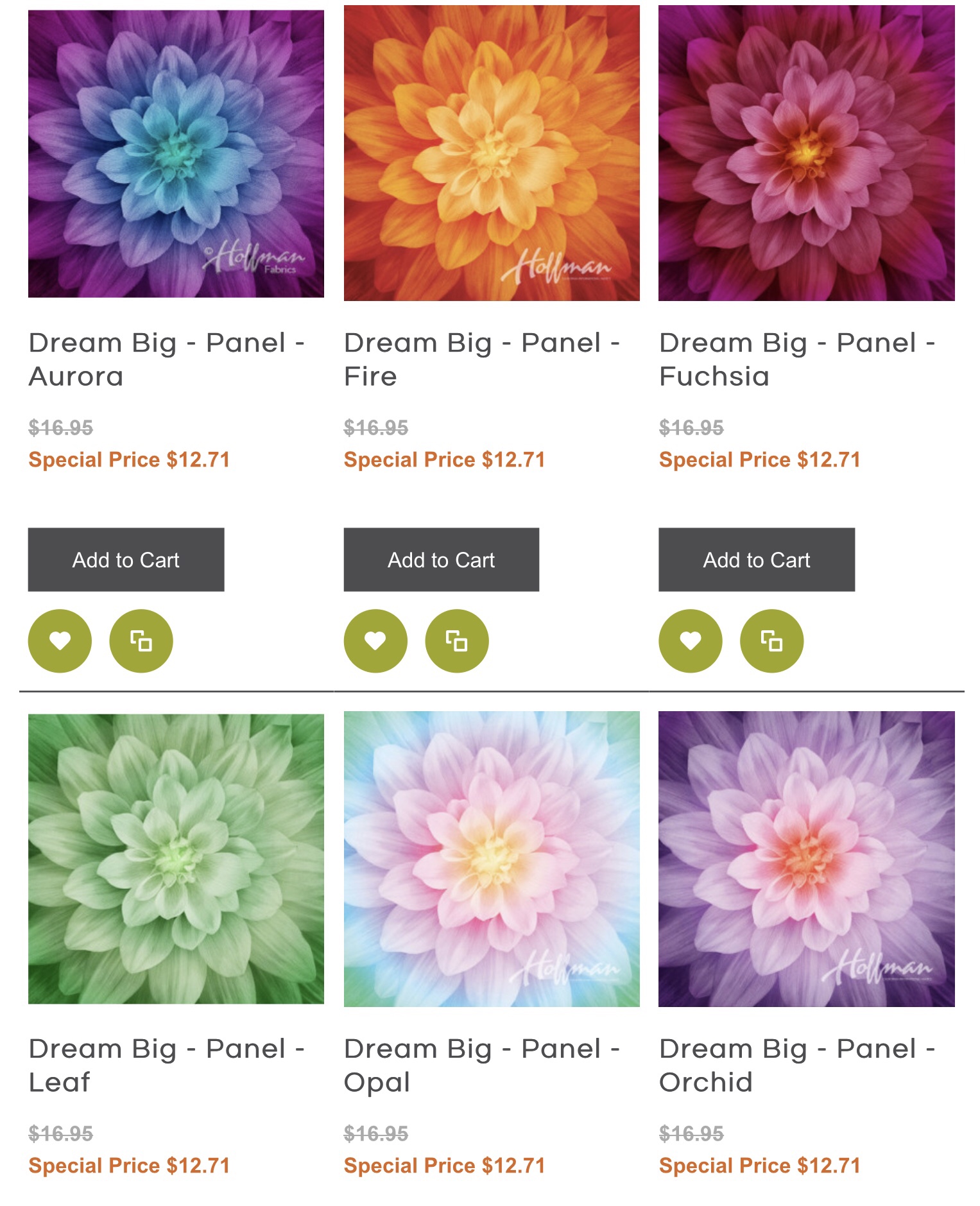
Task: Click compare icon under Aurora panel
Action: pyautogui.click(x=141, y=641)
